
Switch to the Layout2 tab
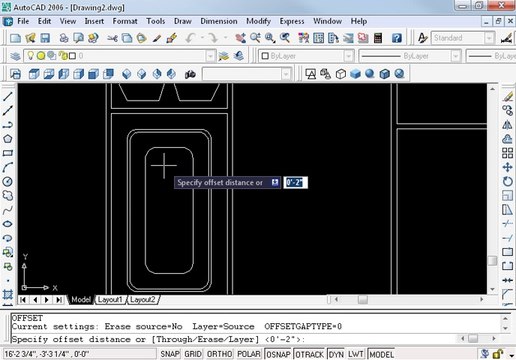[x=143, y=300]
